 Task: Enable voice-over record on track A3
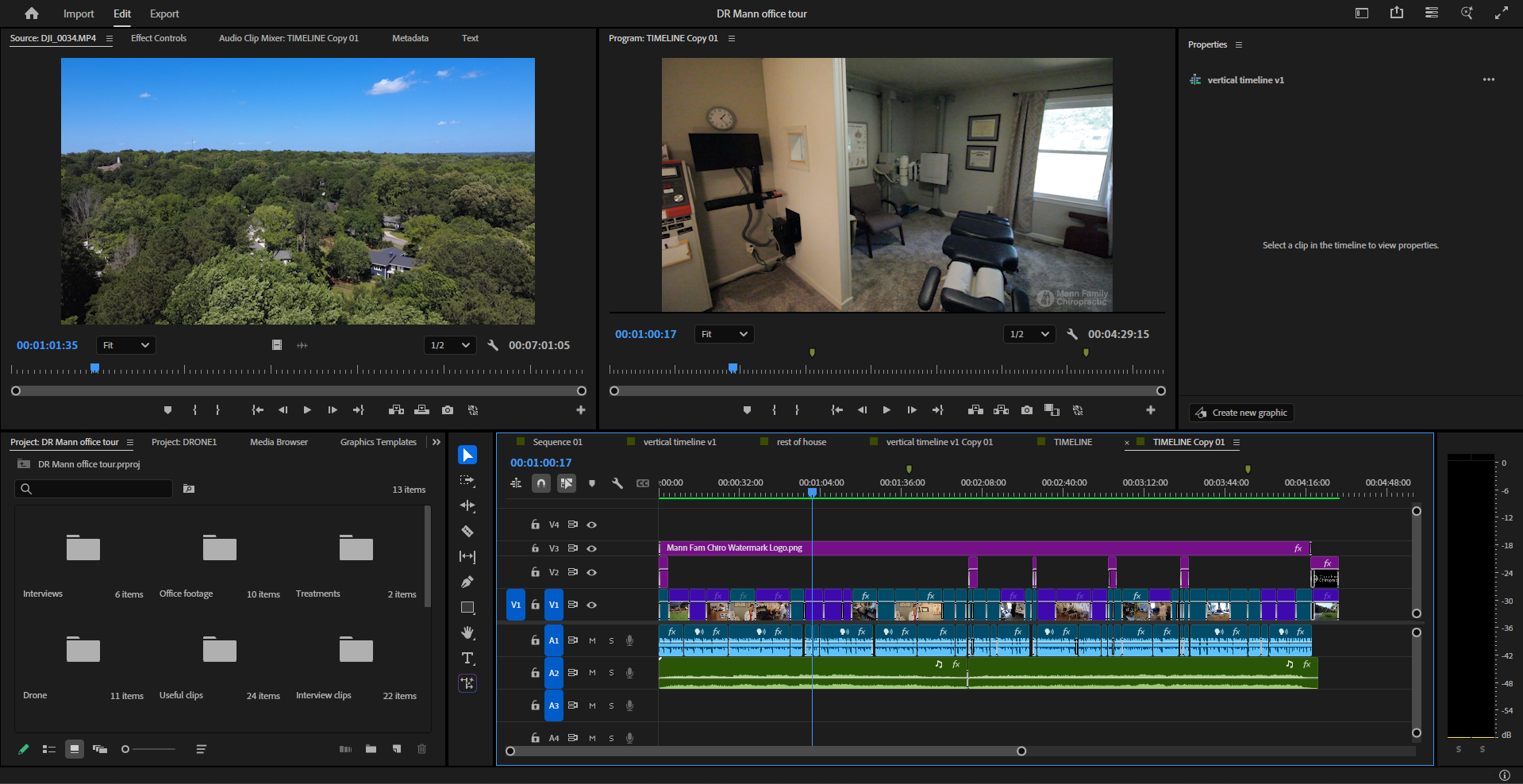(630, 705)
